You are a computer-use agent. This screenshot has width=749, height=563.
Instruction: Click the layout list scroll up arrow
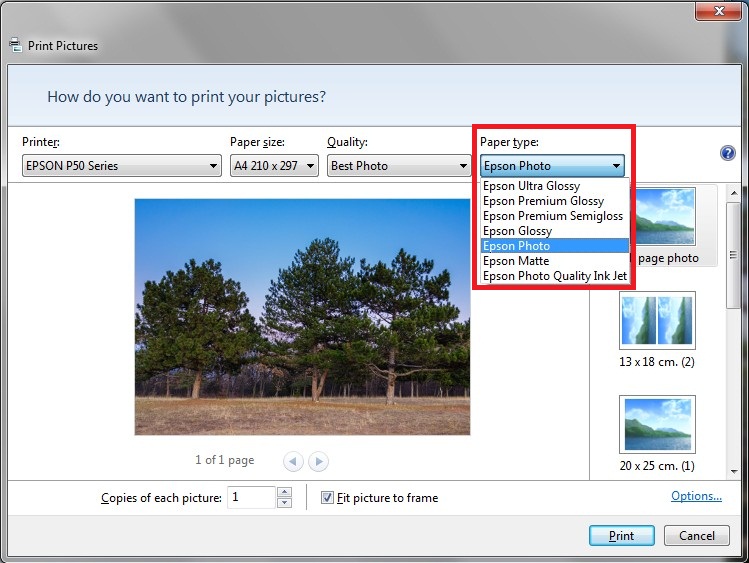coord(734,193)
